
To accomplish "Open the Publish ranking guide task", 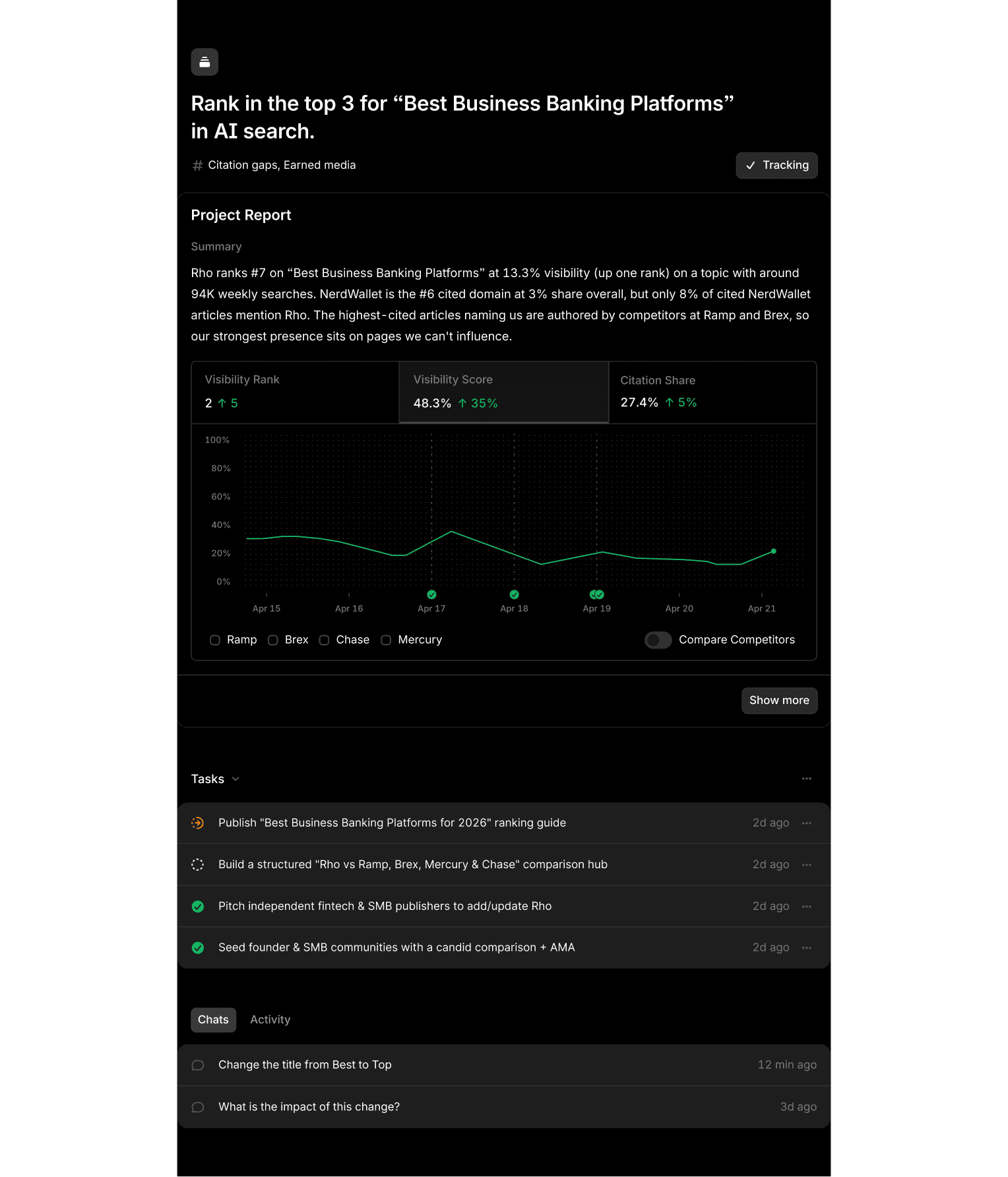I will (504, 823).
